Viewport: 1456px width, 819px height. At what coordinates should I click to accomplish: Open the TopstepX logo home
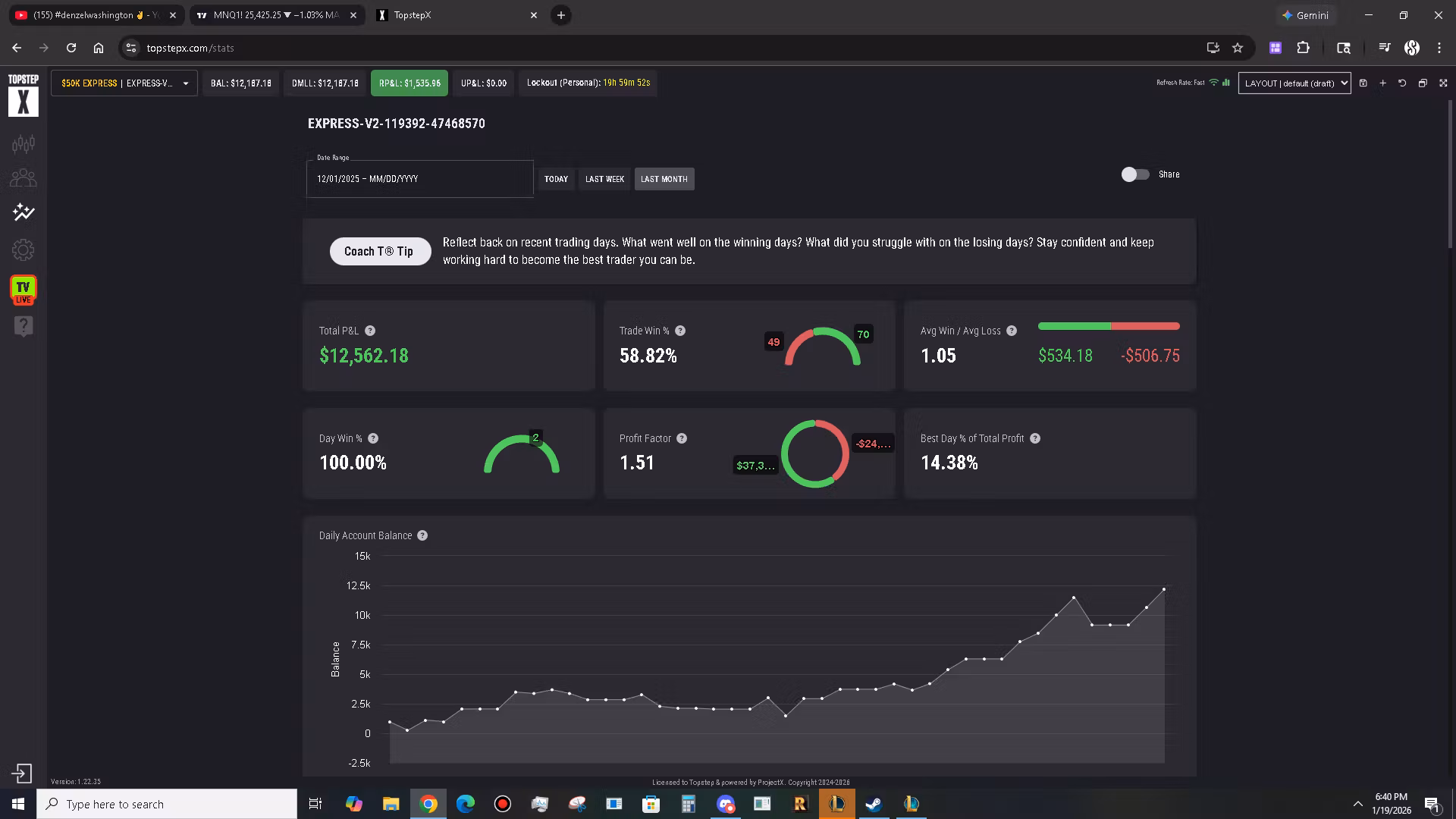(x=24, y=95)
